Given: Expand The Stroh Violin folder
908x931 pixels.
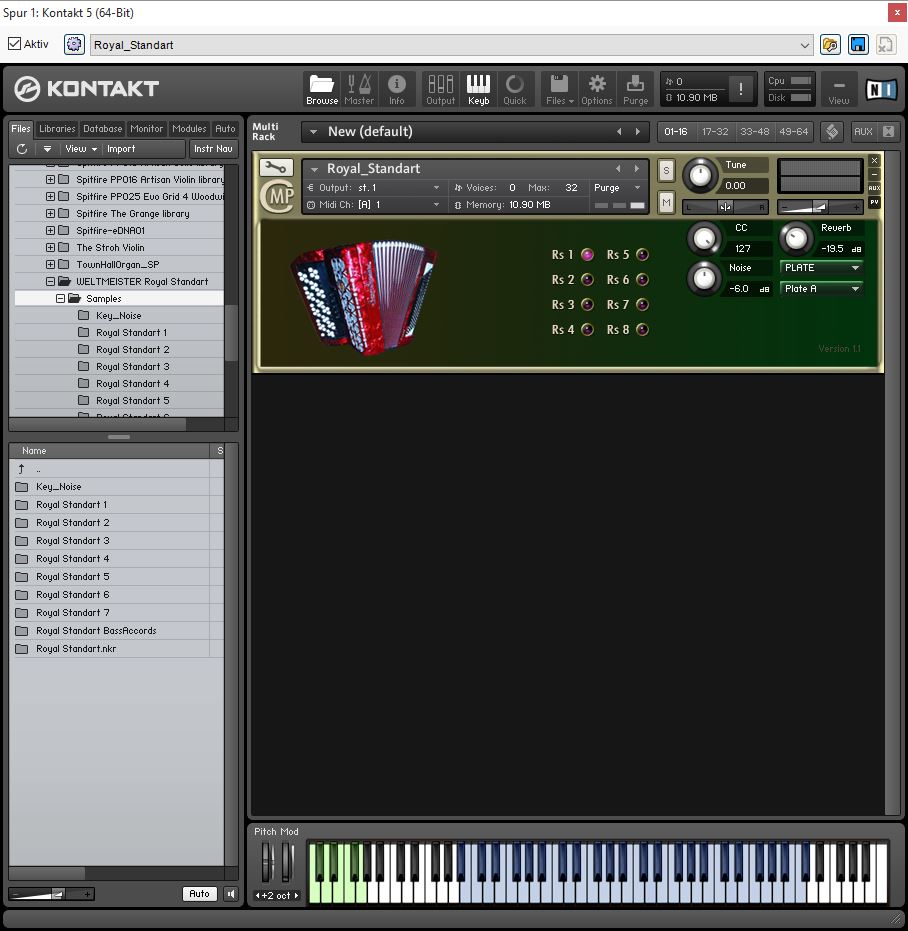Looking at the screenshot, I should coord(50,248).
